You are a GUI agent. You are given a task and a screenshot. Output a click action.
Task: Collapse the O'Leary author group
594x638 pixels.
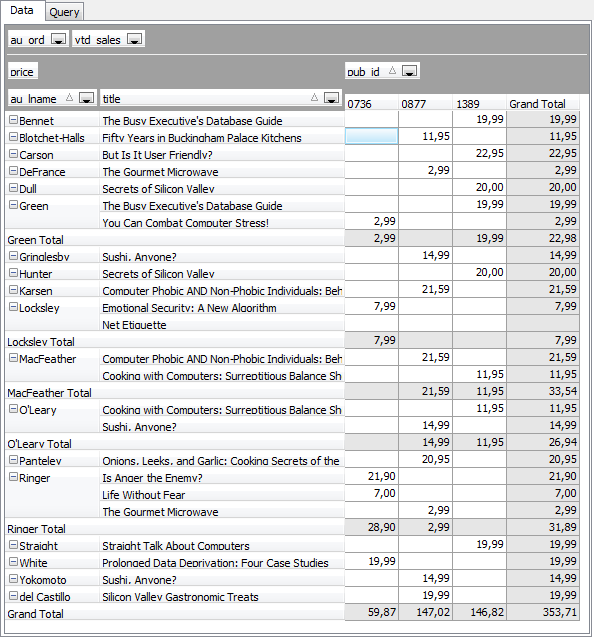point(13,409)
